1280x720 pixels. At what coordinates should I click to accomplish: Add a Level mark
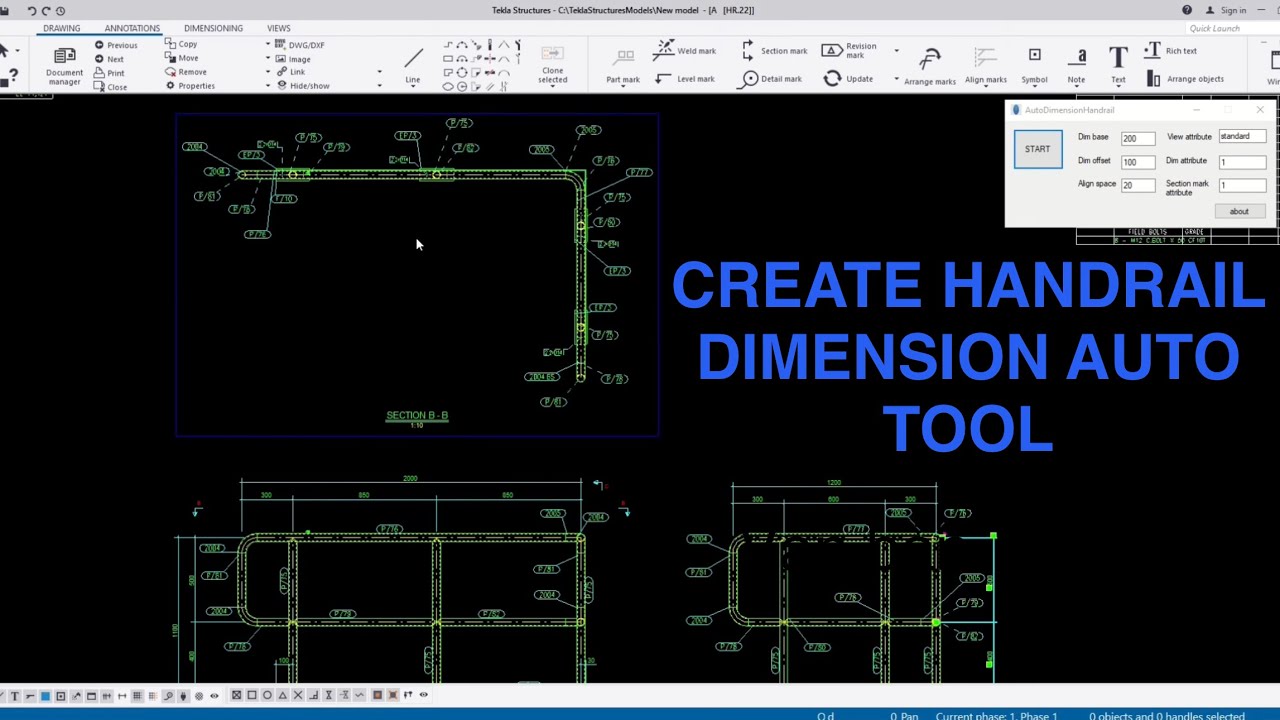(x=685, y=78)
